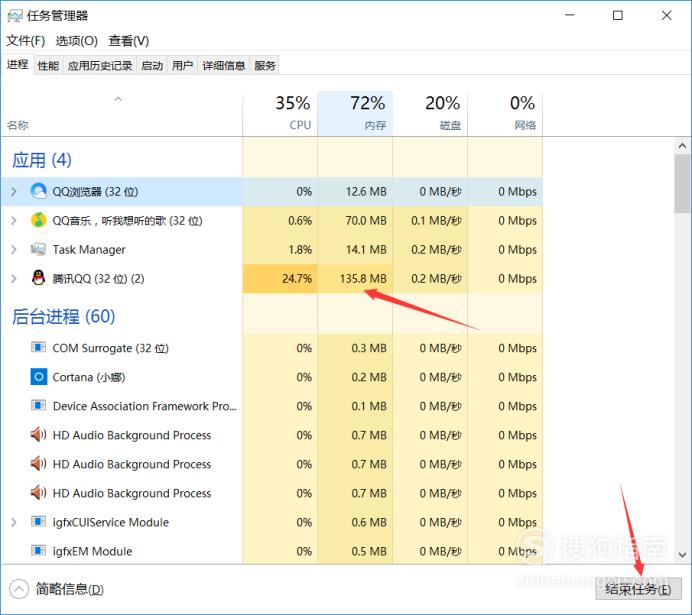The width and height of the screenshot is (692, 615).
Task: Select the Cortana (小娜) row name
Action: click(89, 377)
